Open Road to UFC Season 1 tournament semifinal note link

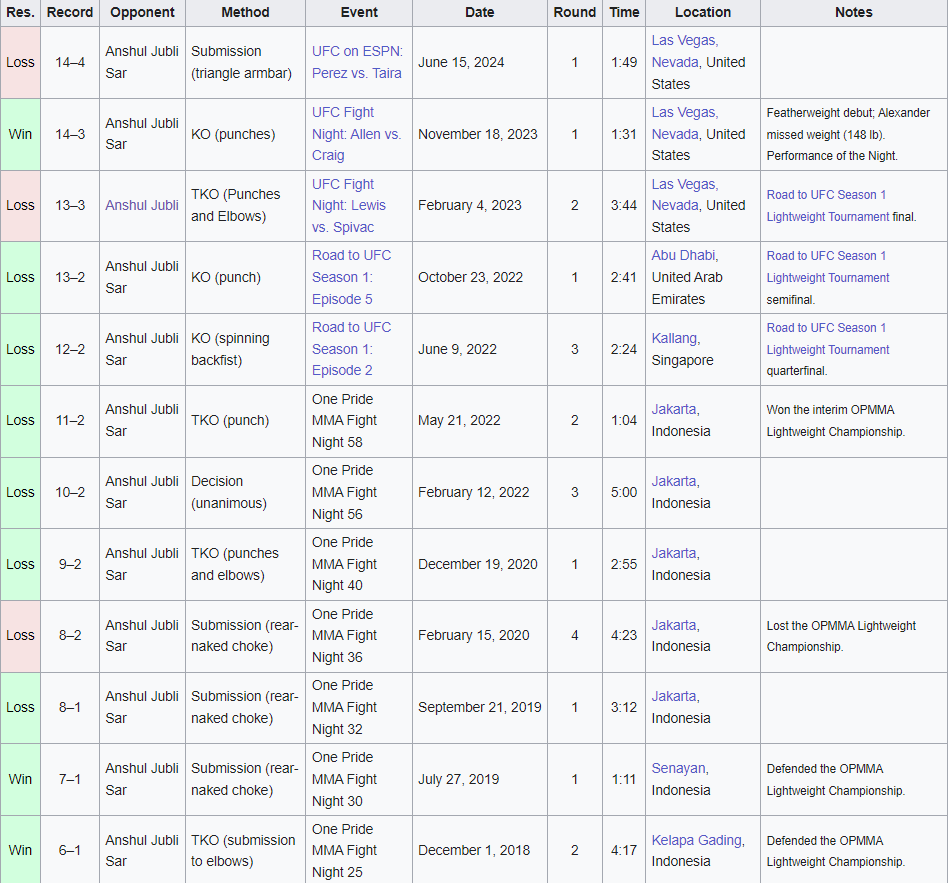pos(828,267)
